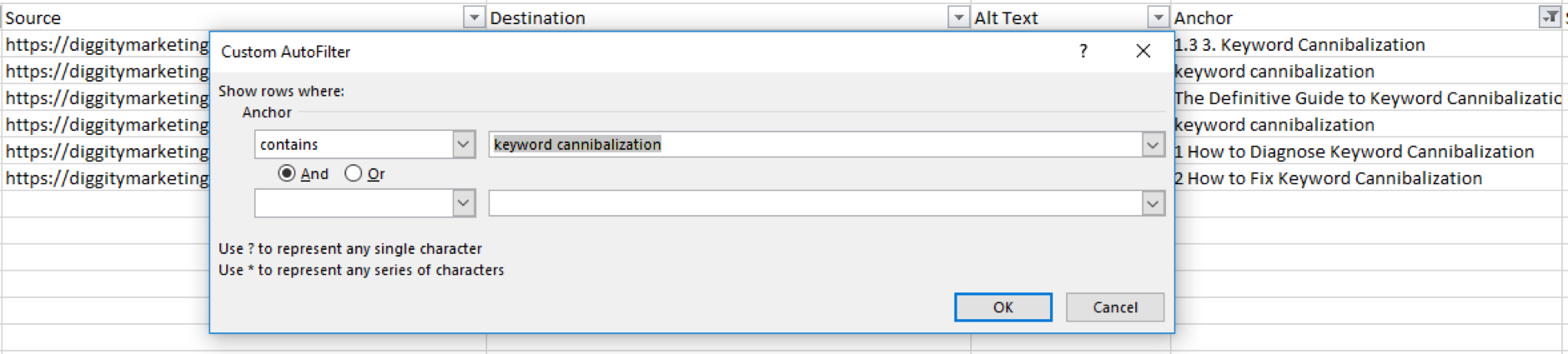The width and height of the screenshot is (1568, 354).
Task: Select the 'The Definitive Guide to Keyword Cannibalization' cell
Action: click(x=1366, y=98)
